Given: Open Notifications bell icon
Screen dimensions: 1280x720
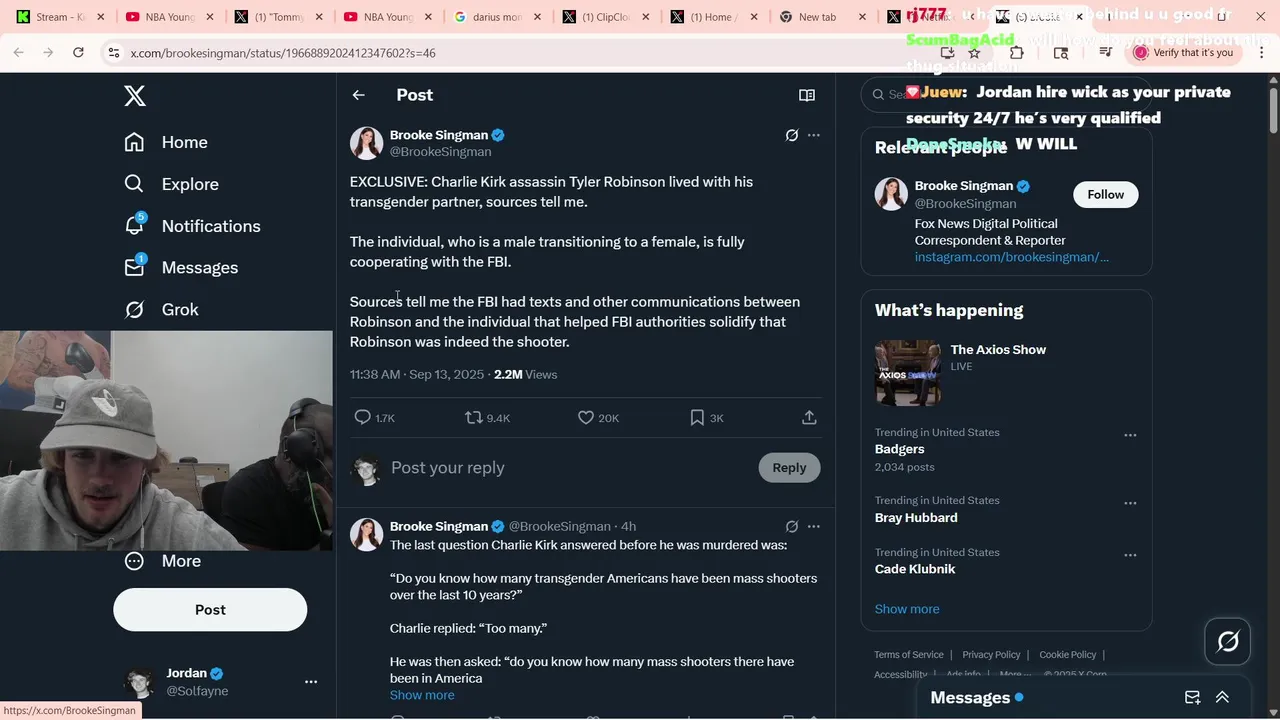Looking at the screenshot, I should coord(134,225).
